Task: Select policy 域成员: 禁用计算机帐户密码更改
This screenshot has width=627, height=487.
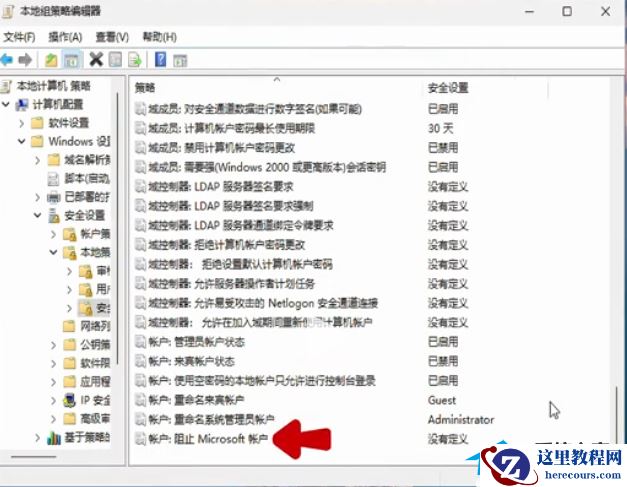Action: point(222,148)
